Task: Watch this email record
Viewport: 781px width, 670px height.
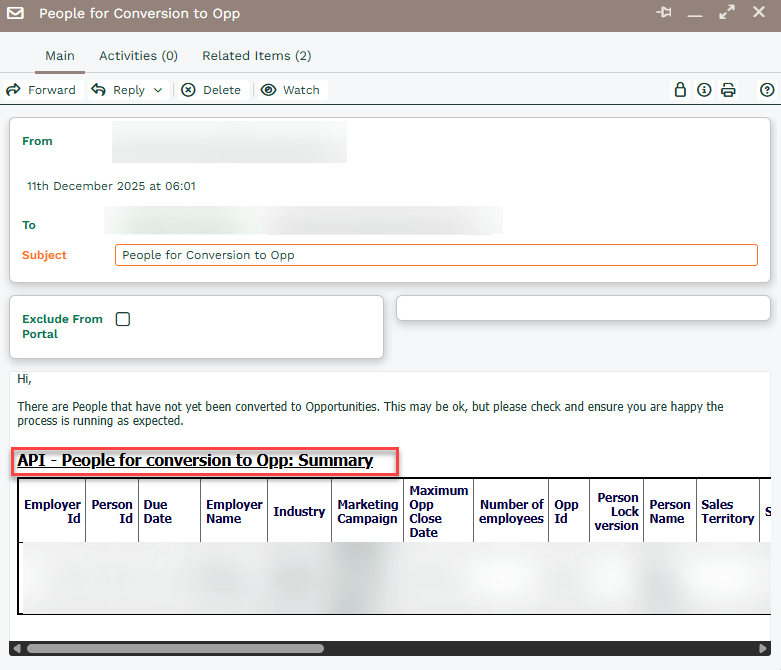Action: click(290, 90)
